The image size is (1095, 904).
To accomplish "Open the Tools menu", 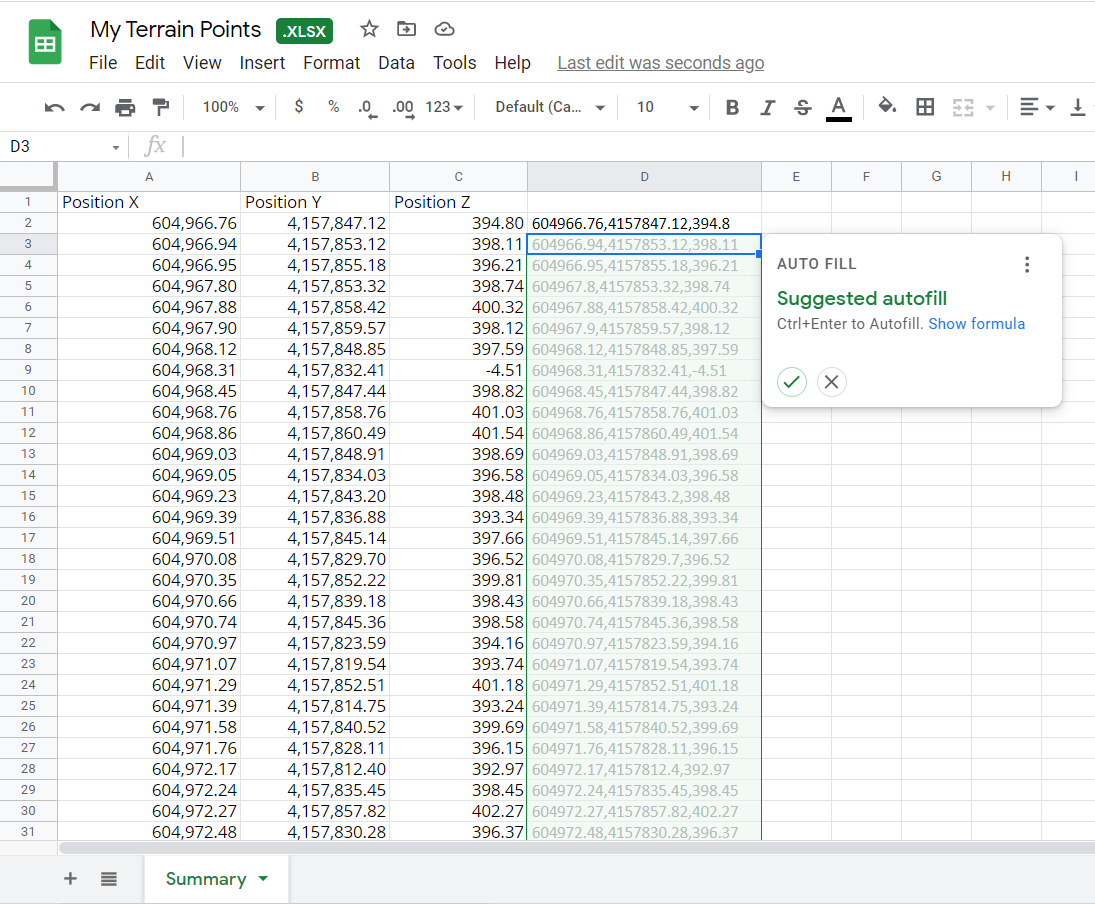I will tap(455, 63).
